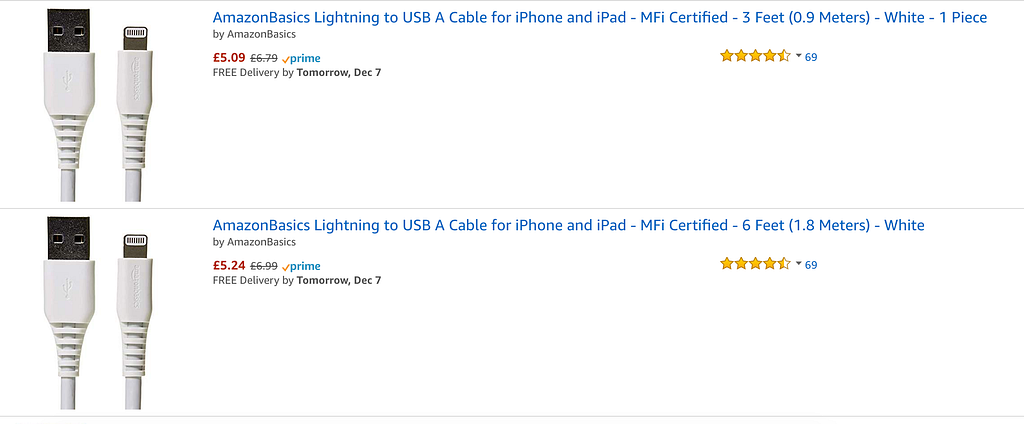The height and width of the screenshot is (424, 1024).
Task: Open the 69 reviews link for 3 Feet cable
Action: [x=811, y=57]
